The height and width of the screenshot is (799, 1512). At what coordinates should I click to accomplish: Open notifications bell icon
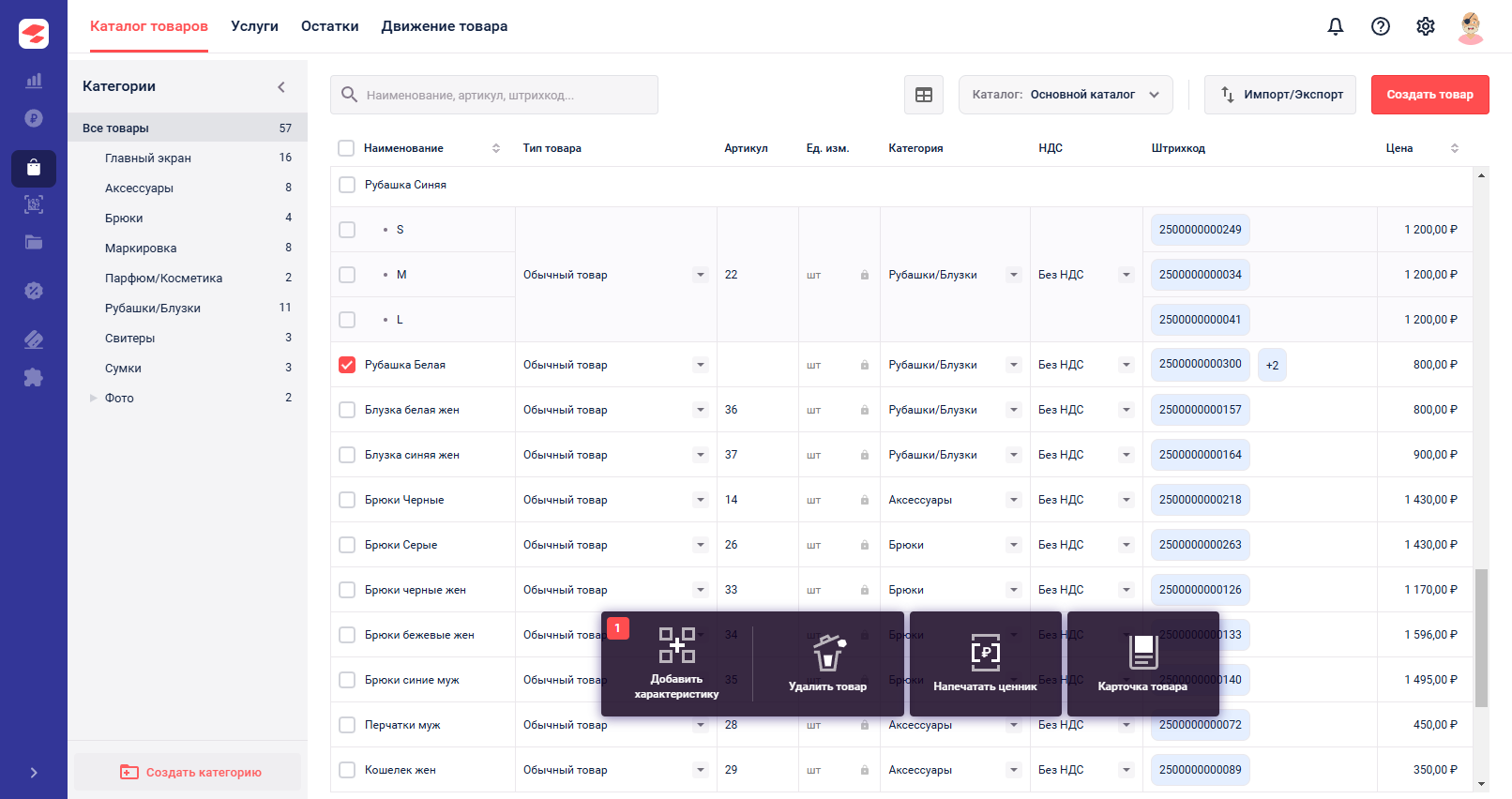click(1336, 26)
